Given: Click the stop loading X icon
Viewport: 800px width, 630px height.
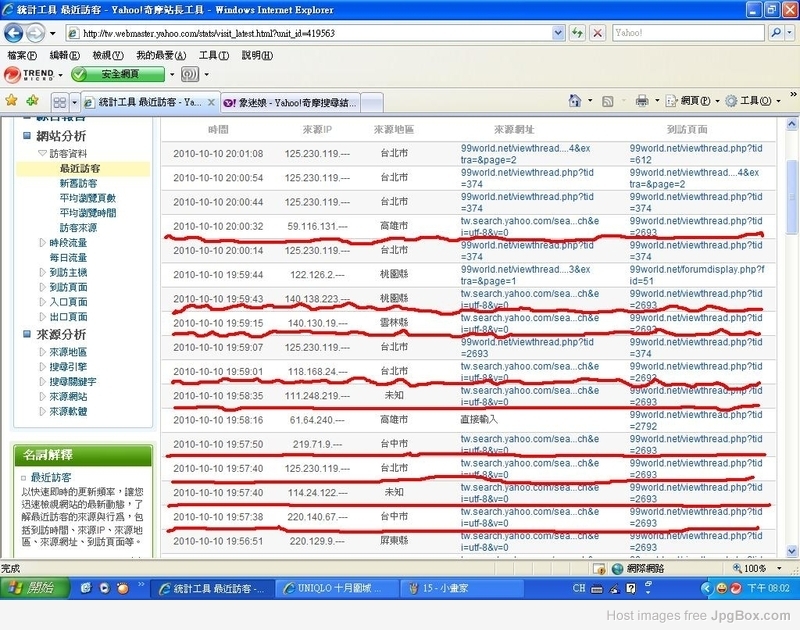Looking at the screenshot, I should (x=597, y=33).
